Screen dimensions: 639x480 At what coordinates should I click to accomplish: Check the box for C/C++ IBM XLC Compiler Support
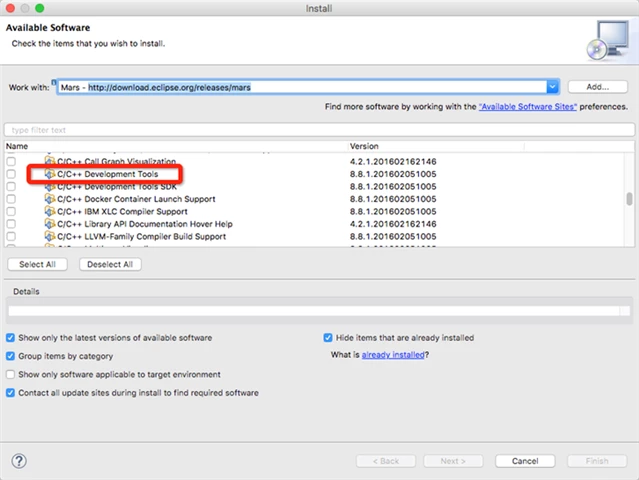coord(11,211)
